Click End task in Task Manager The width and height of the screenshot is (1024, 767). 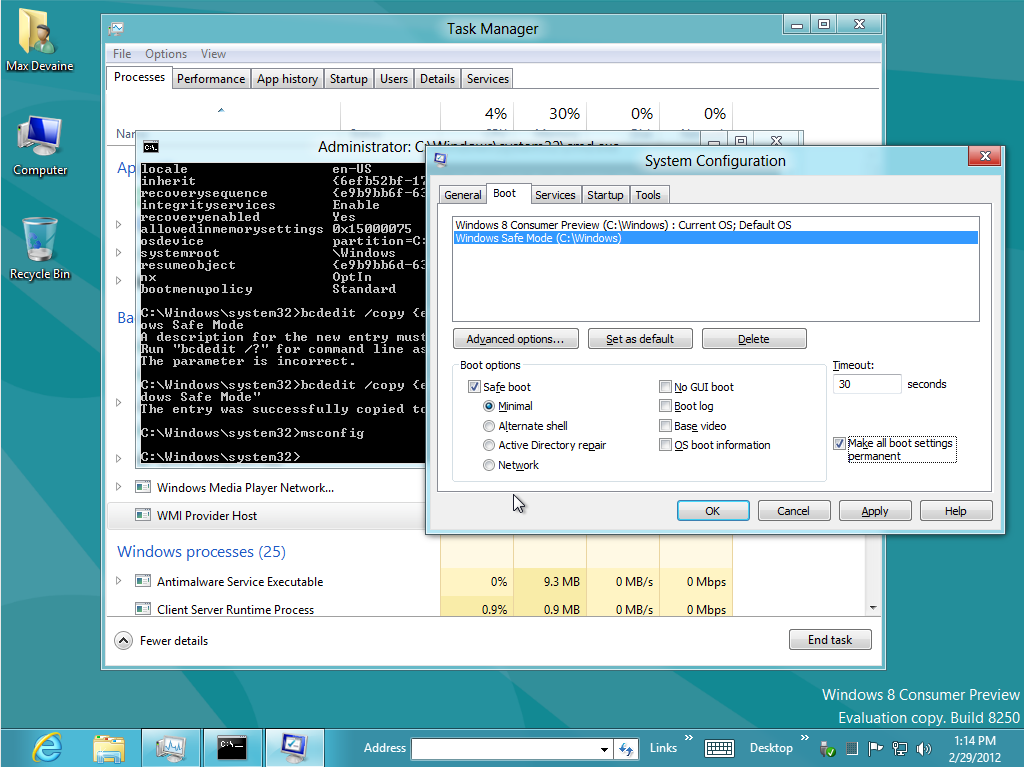click(x=830, y=640)
